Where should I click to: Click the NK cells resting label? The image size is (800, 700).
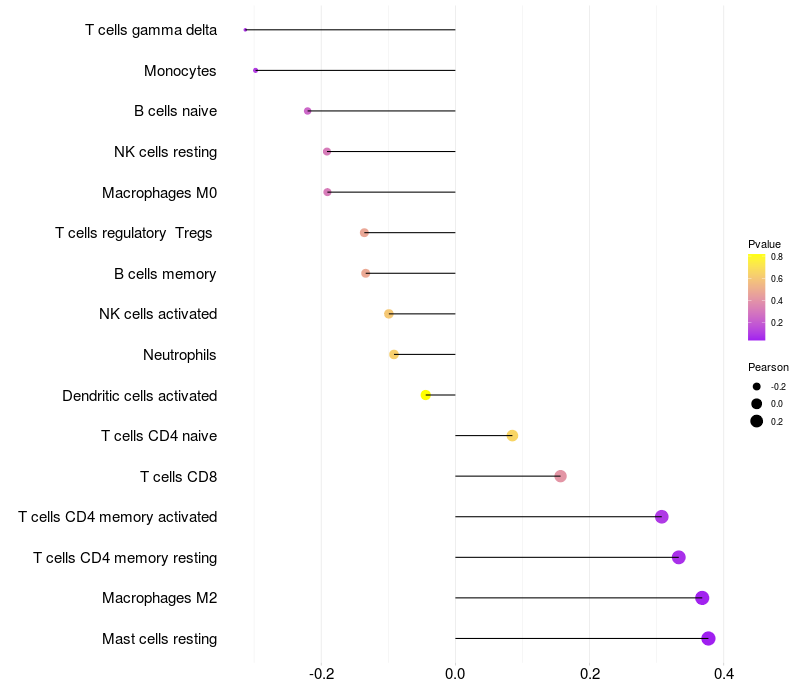point(165,152)
